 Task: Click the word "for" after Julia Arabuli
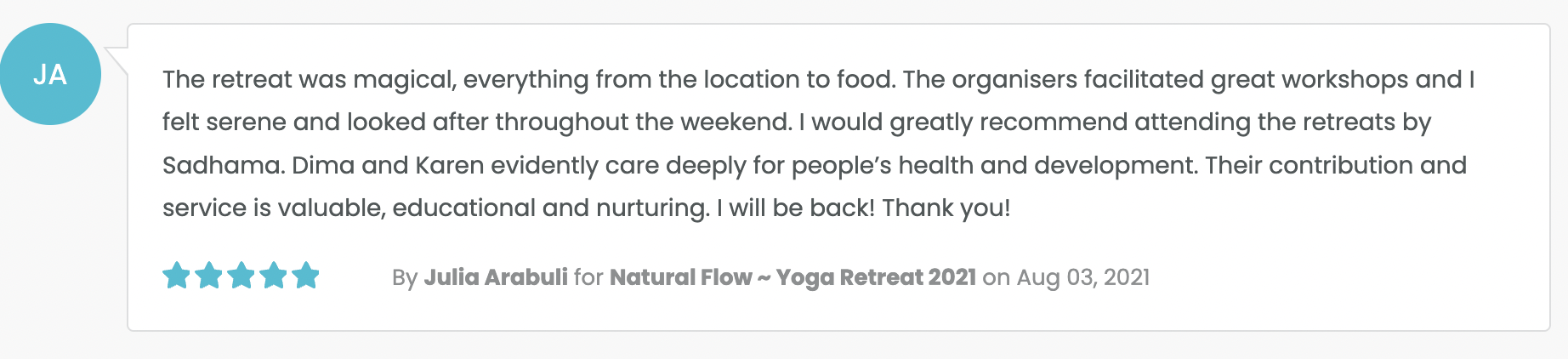pyautogui.click(x=588, y=277)
